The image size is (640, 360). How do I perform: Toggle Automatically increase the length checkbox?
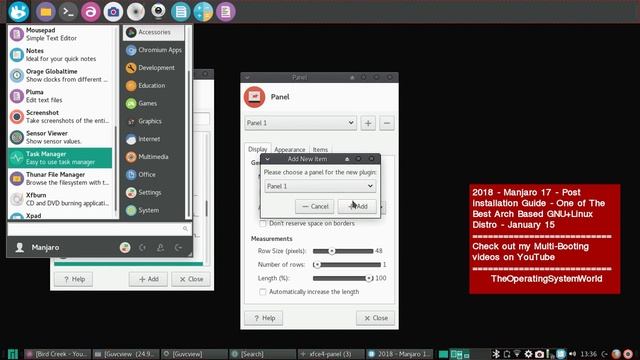263,292
